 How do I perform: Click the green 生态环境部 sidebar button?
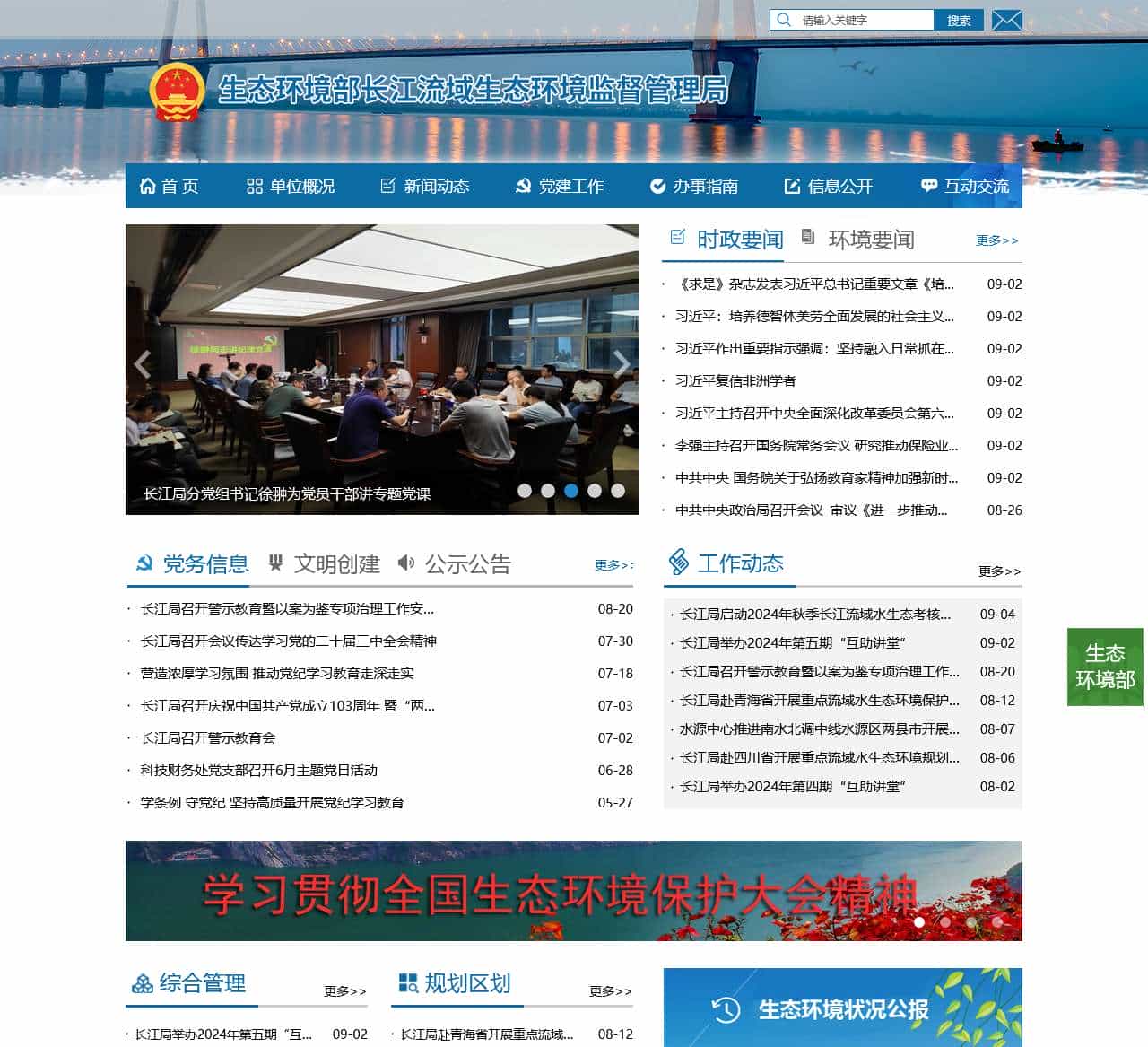[1105, 666]
